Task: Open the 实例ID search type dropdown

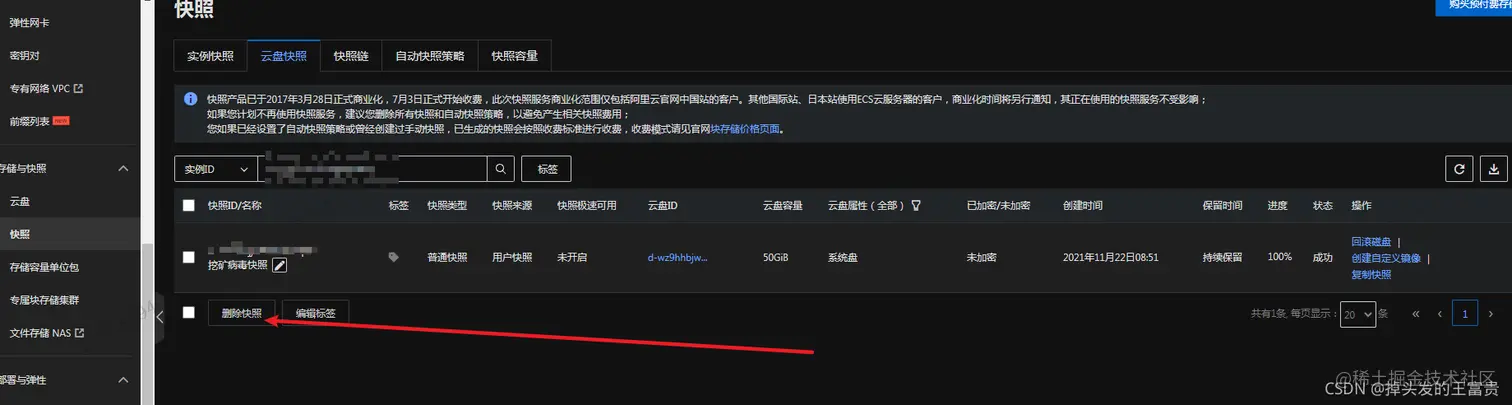Action: [216, 169]
